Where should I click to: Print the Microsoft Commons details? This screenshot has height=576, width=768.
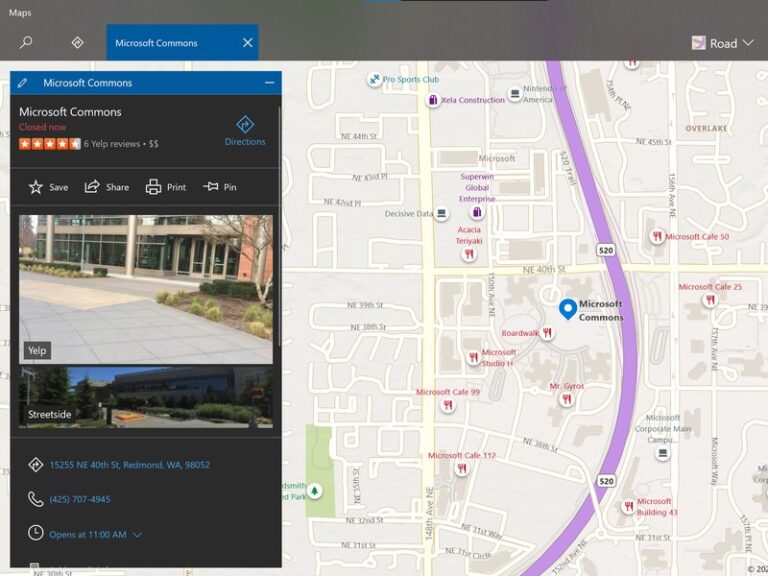click(x=166, y=187)
